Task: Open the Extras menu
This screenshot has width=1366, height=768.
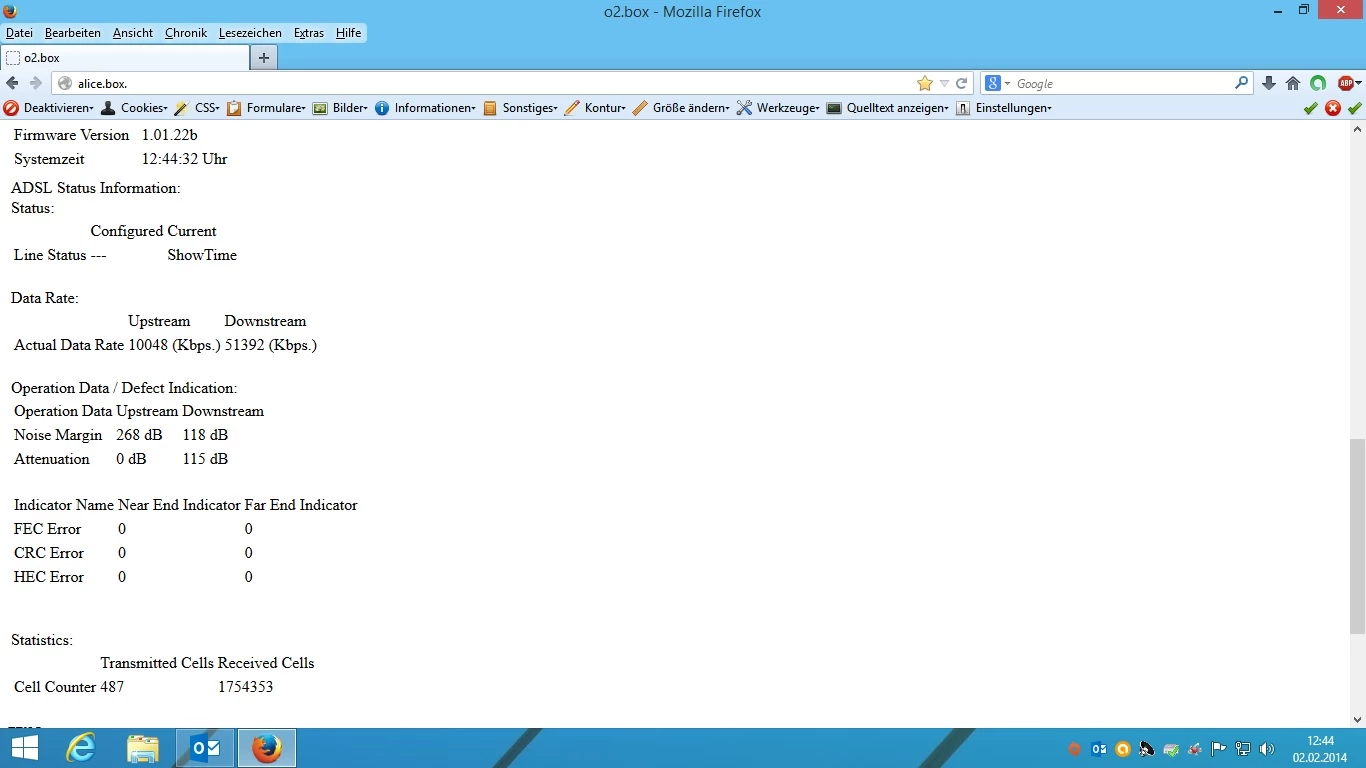Action: pos(309,33)
